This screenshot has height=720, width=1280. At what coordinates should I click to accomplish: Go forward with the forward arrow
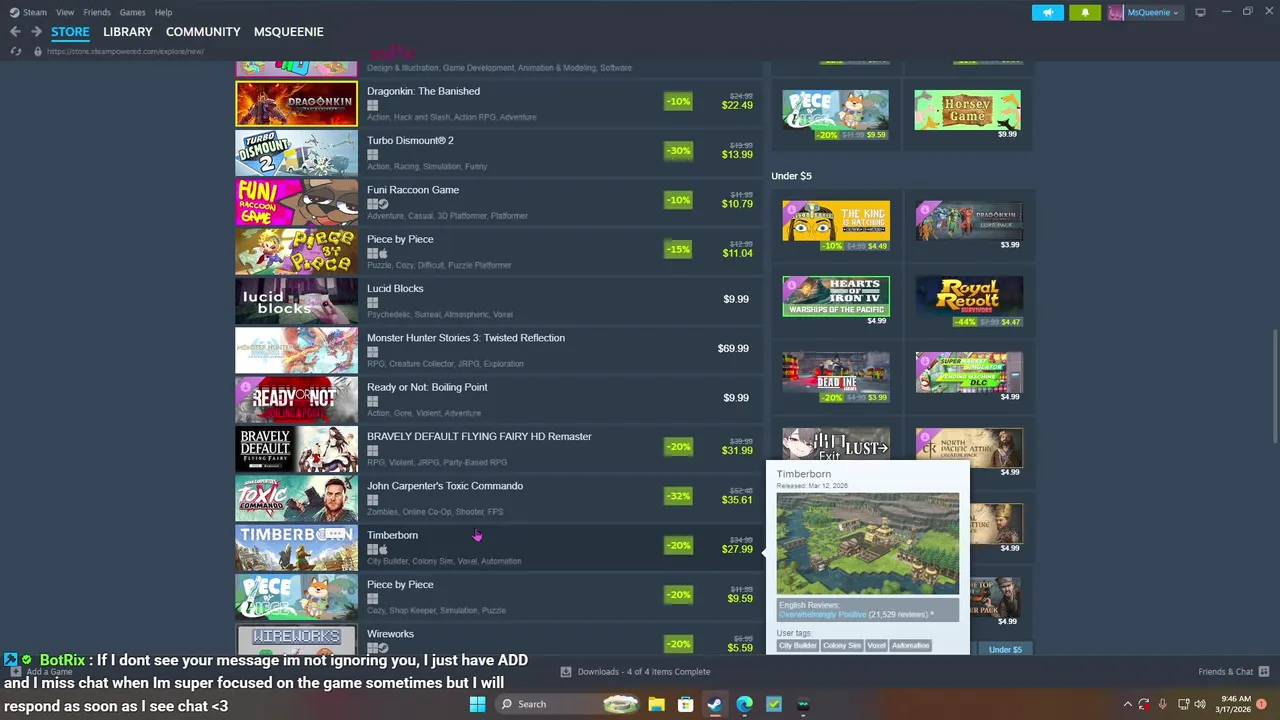pyautogui.click(x=36, y=32)
